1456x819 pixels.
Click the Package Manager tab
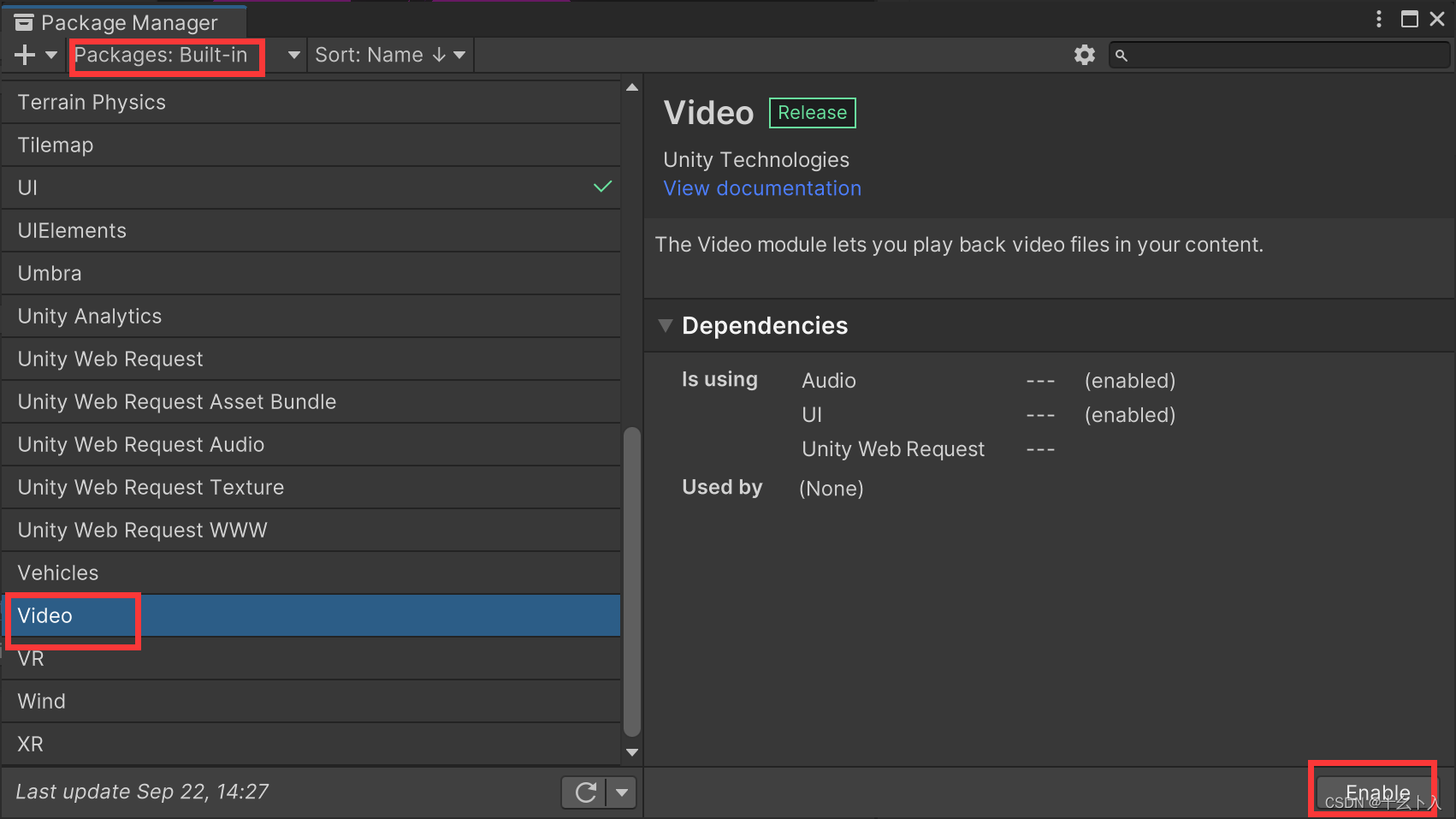123,22
